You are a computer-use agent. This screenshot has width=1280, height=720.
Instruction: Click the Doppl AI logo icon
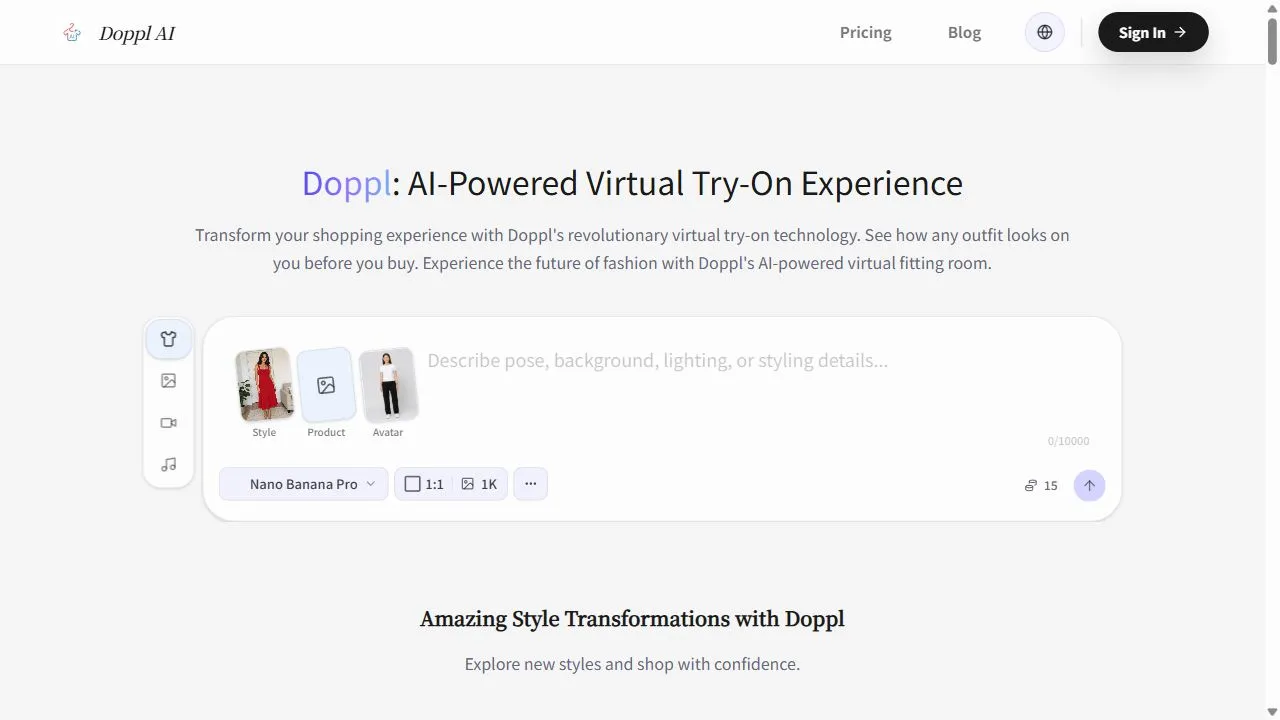point(72,33)
